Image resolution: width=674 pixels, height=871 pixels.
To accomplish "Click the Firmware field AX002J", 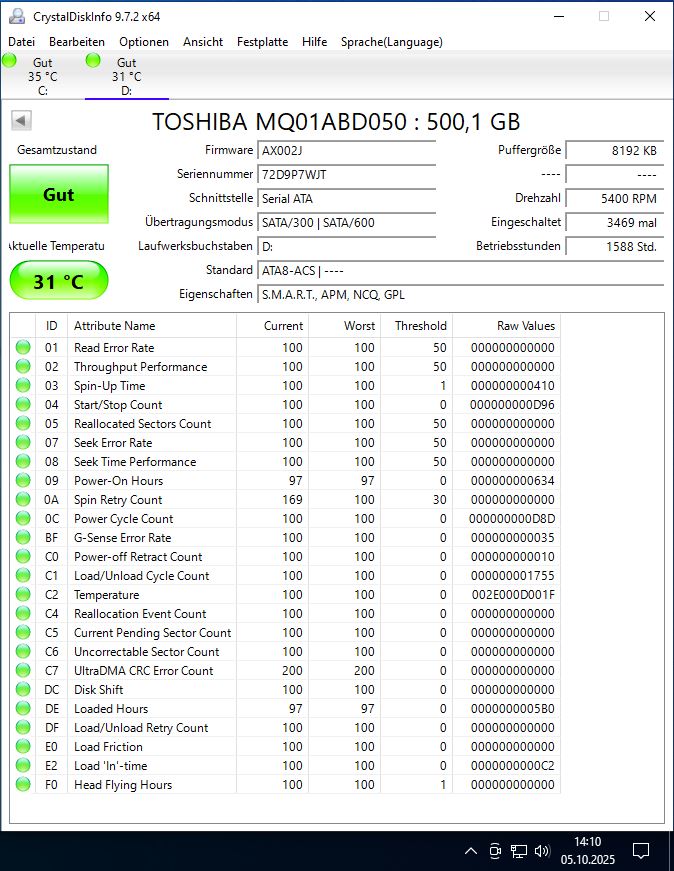I will [346, 151].
